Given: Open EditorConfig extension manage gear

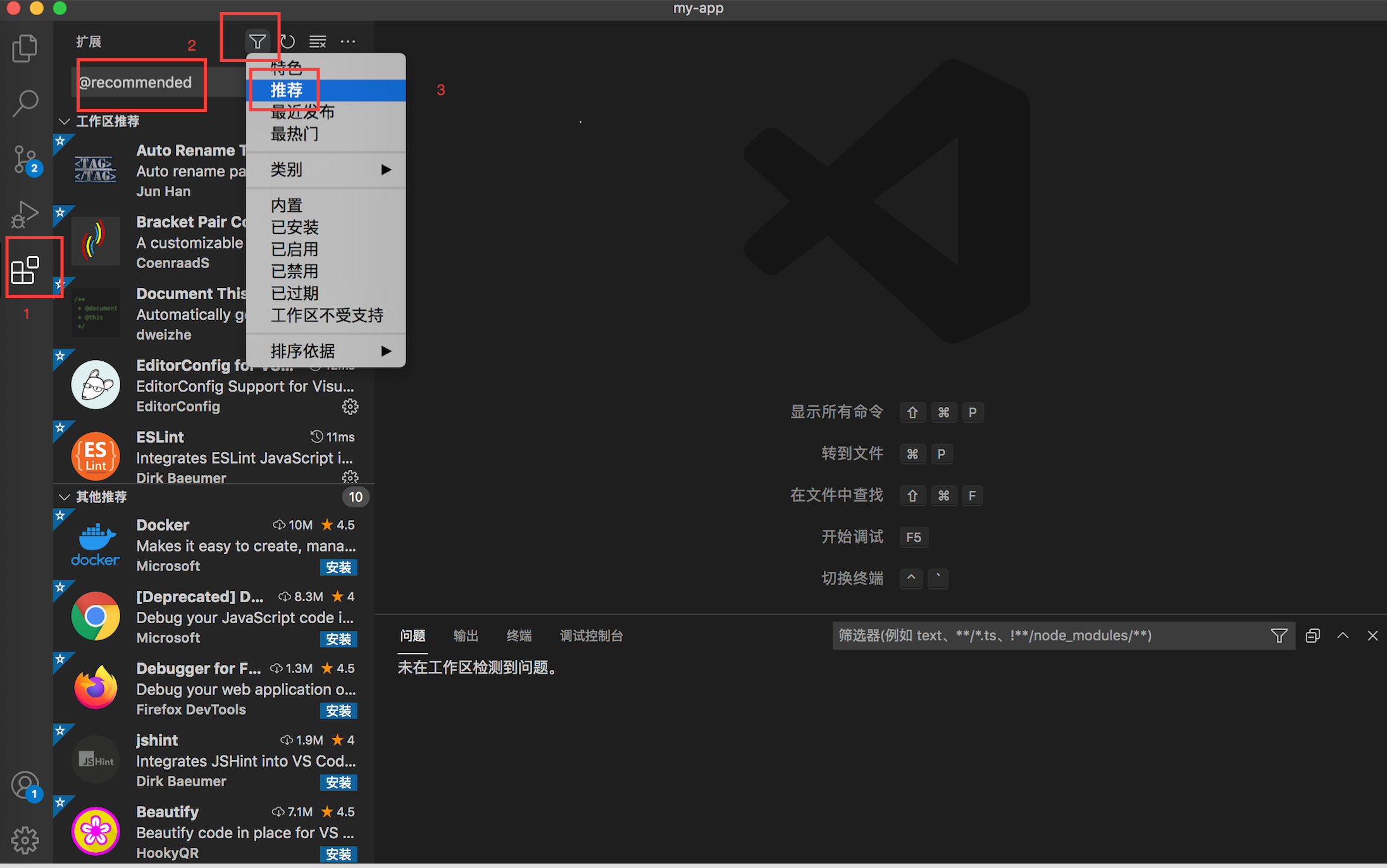Looking at the screenshot, I should 350,406.
